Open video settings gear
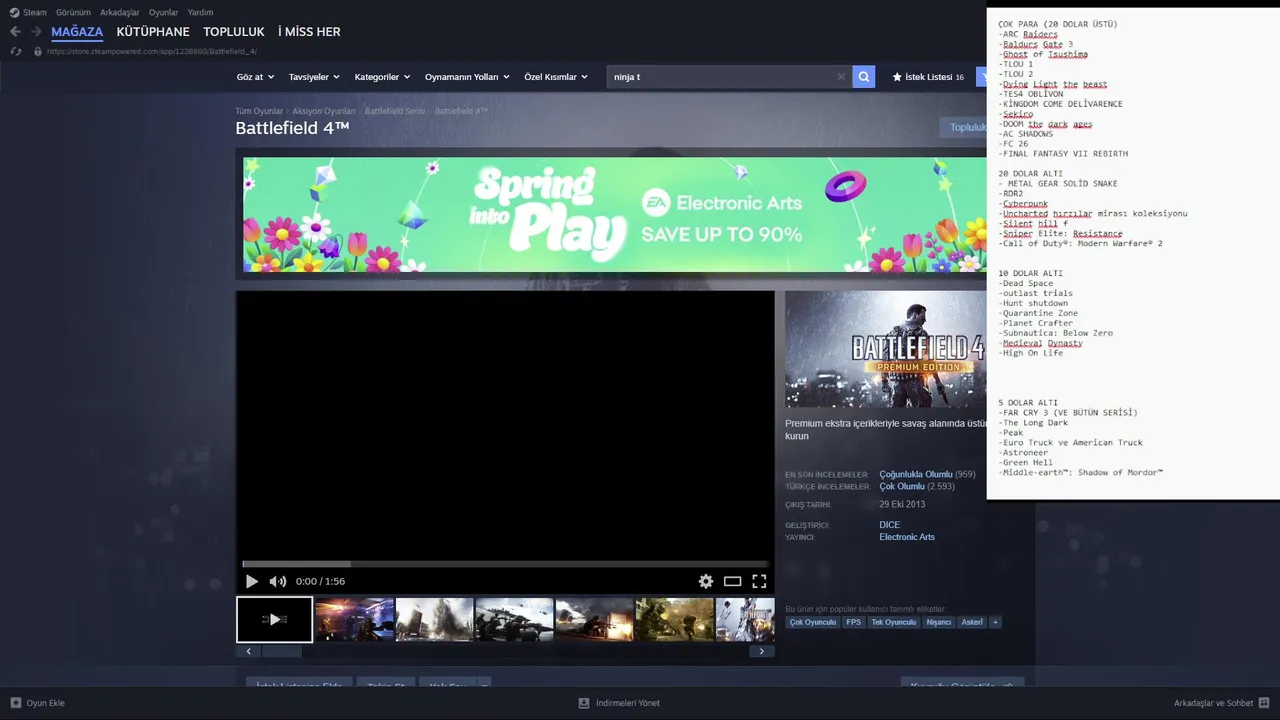Image resolution: width=1280 pixels, height=720 pixels. tap(706, 581)
